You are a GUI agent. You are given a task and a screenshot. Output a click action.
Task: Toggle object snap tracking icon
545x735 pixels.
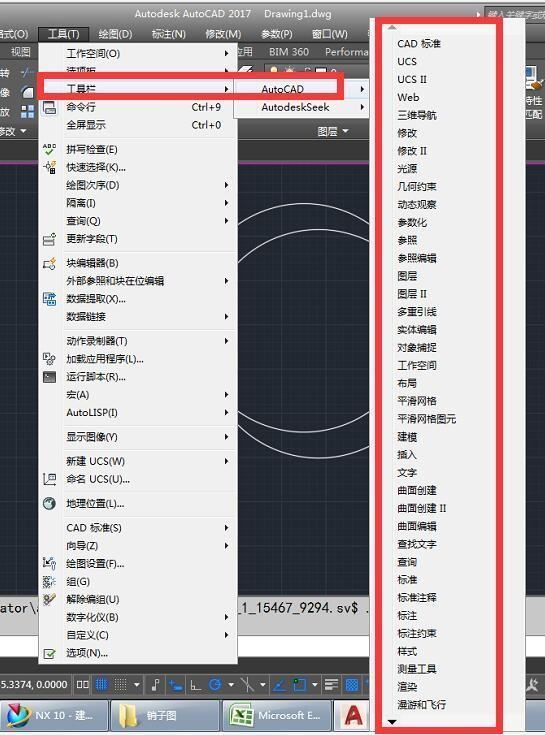click(280, 685)
